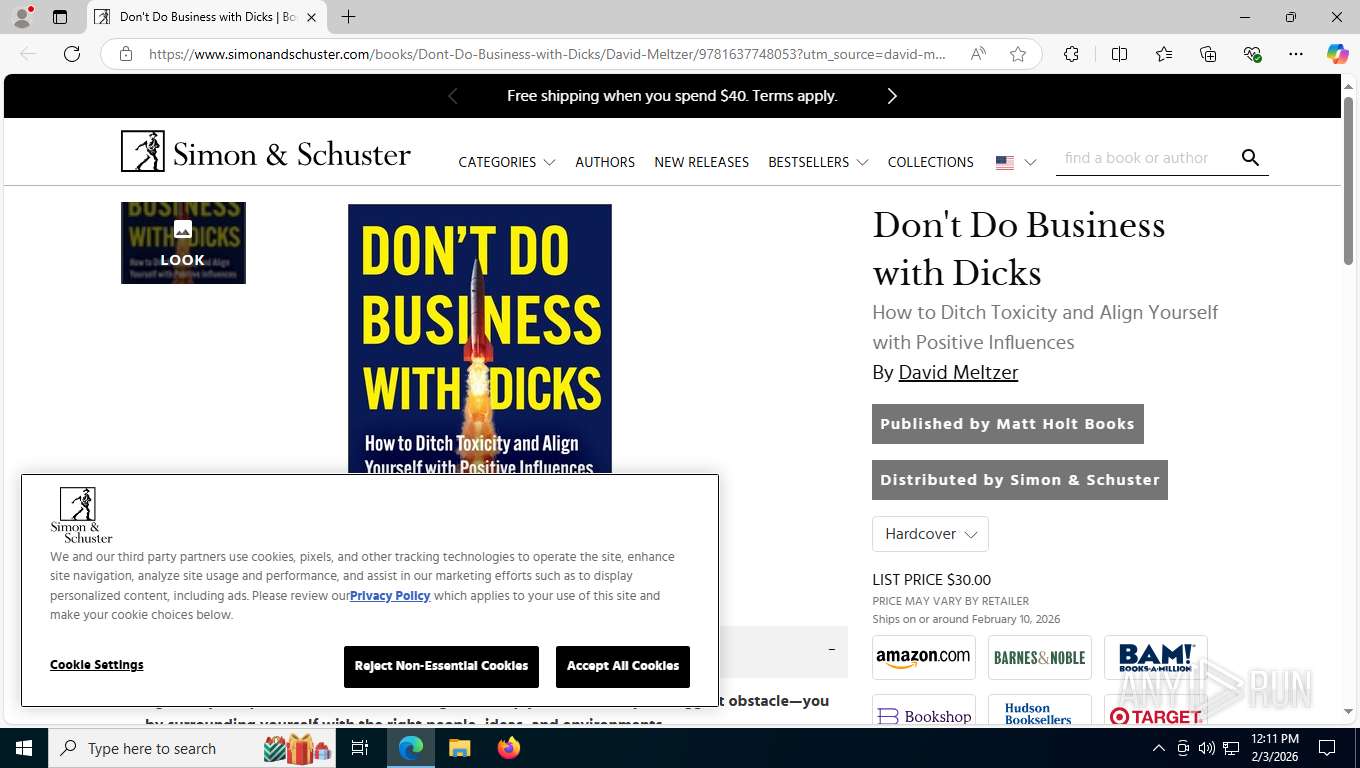Screen dimensions: 1360x768
Task: Expand the BESTSELLERS menu
Action: pos(818,162)
